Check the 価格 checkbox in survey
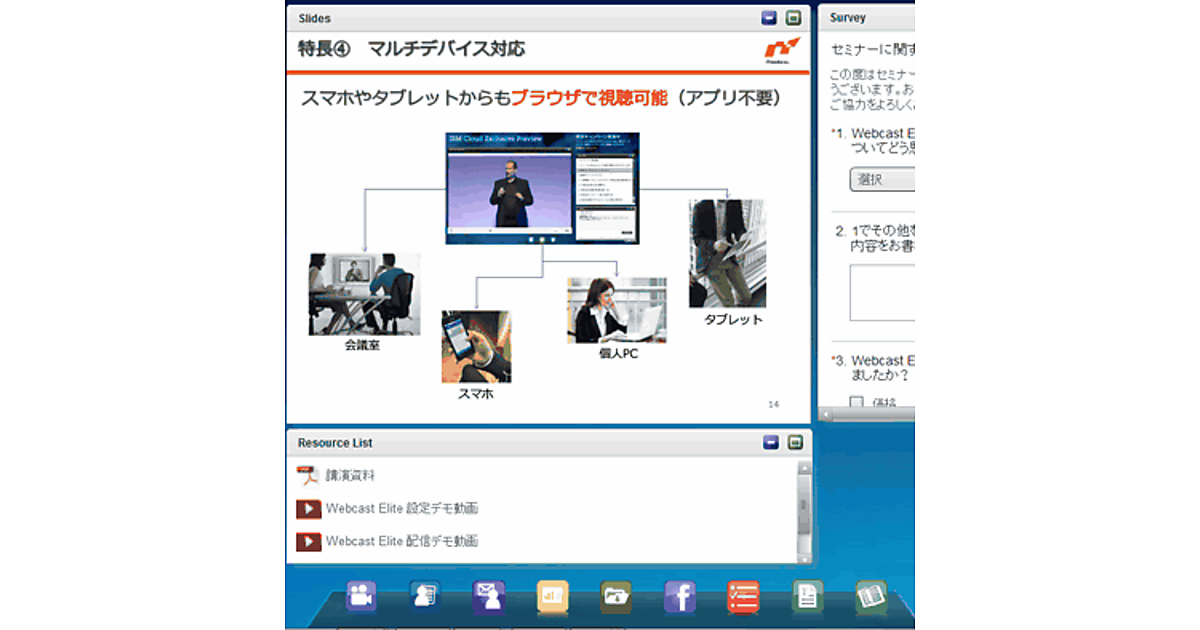The width and height of the screenshot is (1200, 630). click(857, 403)
